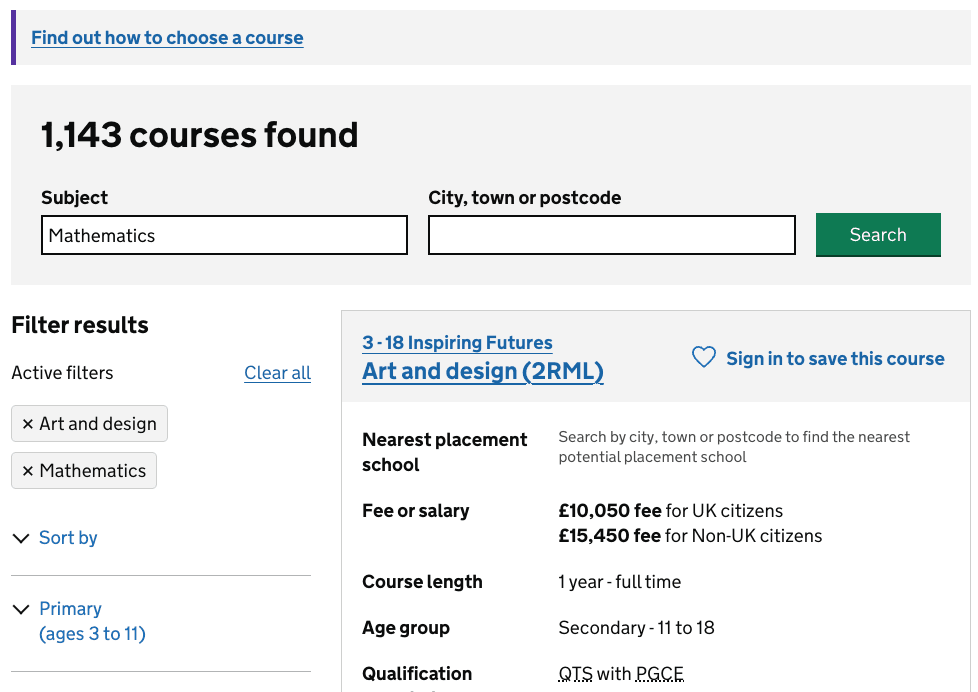Click the '£15,450 fee for Non-UK citizens' text
978x692 pixels.
click(x=690, y=535)
